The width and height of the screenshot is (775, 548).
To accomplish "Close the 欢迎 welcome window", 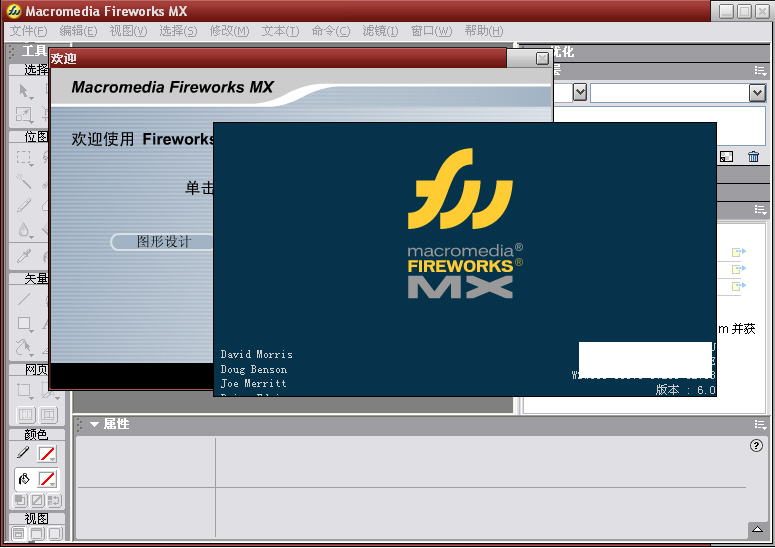I will click(542, 59).
